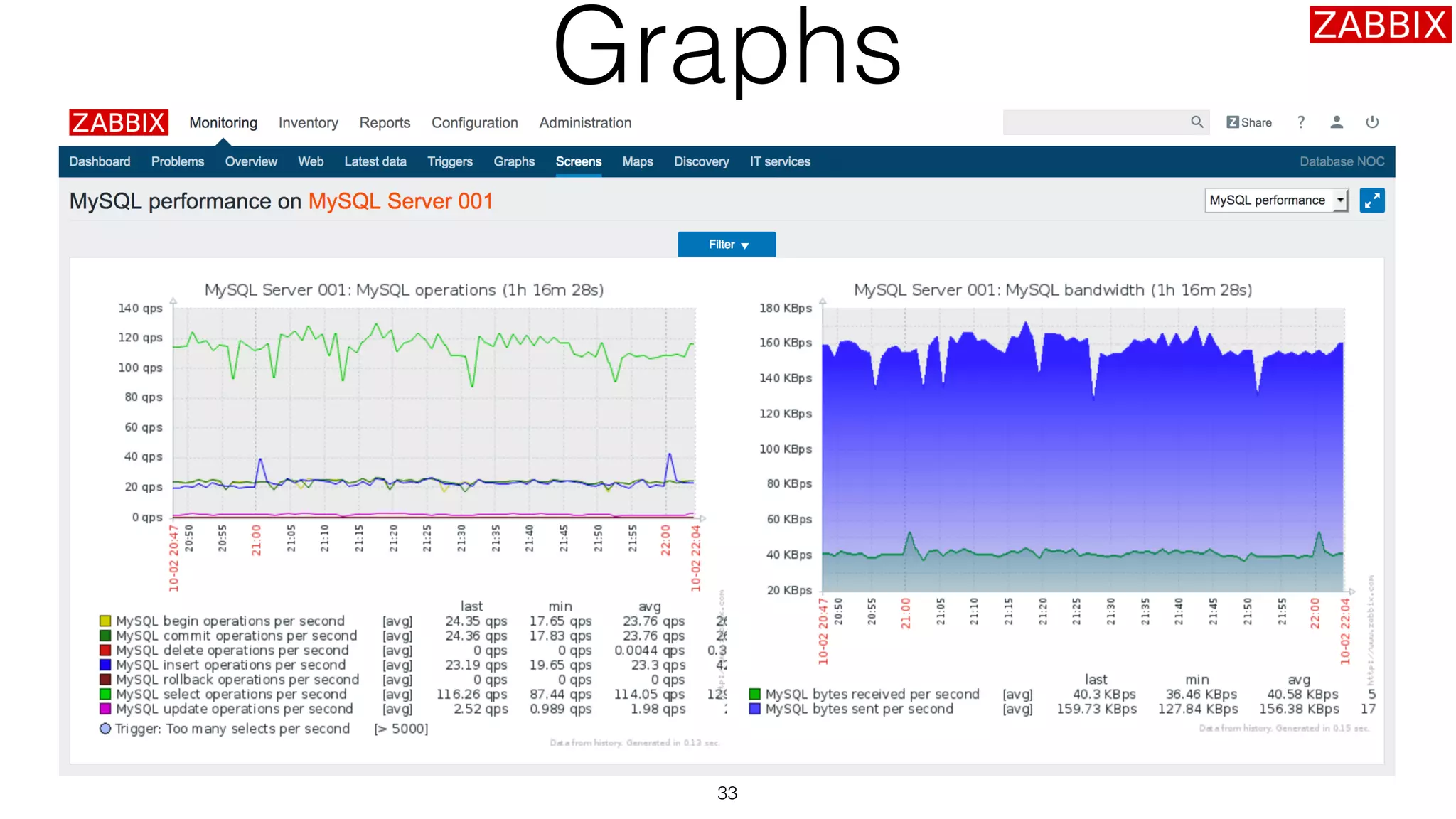Image resolution: width=1456 pixels, height=819 pixels.
Task: Click 'MySQL begin operations per second' legend text
Action: [x=230, y=621]
